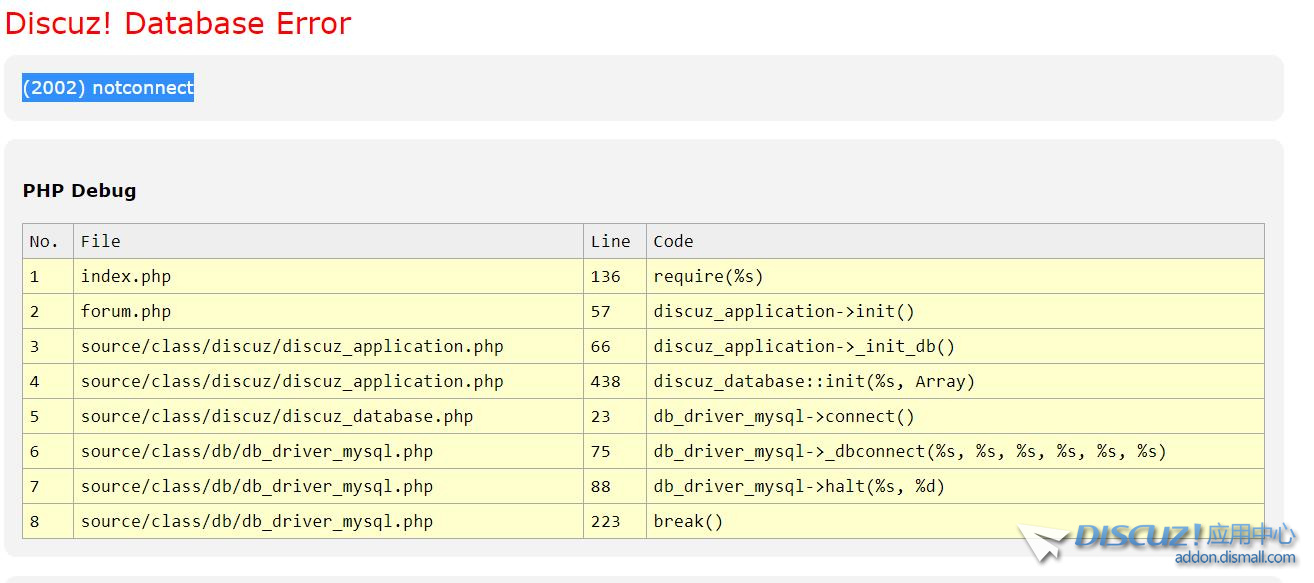
Task: Click row number "1" in the No. column
Action: click(x=48, y=276)
